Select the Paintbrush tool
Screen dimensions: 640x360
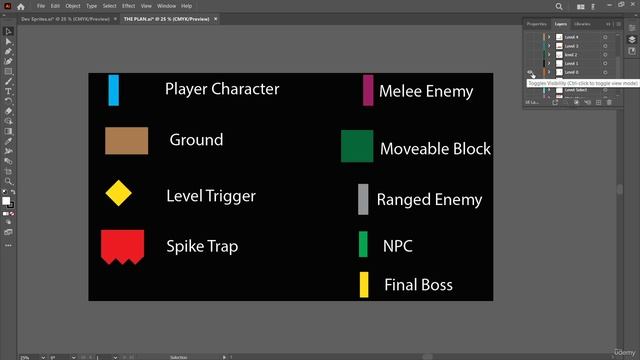pyautogui.click(x=8, y=81)
